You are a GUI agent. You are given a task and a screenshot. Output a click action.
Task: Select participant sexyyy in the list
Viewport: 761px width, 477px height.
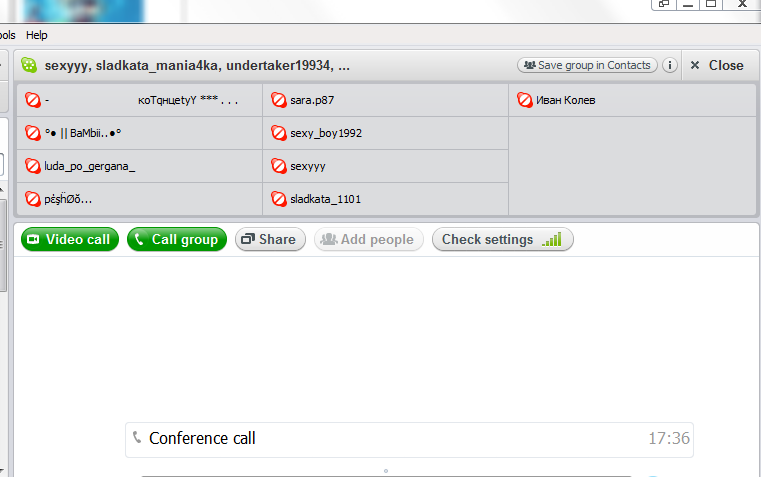coord(385,166)
